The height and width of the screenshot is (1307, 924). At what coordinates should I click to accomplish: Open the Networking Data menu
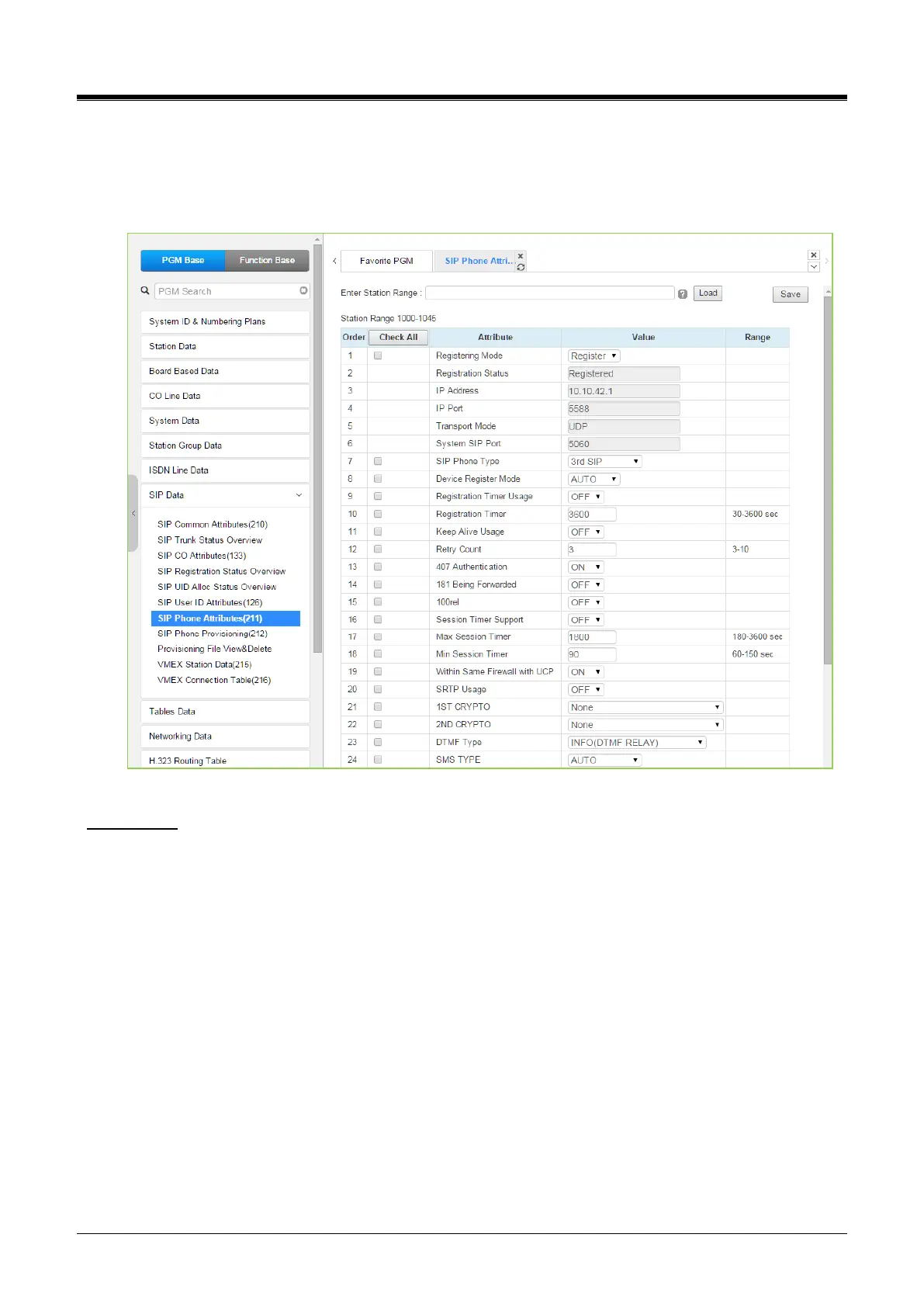[225, 737]
